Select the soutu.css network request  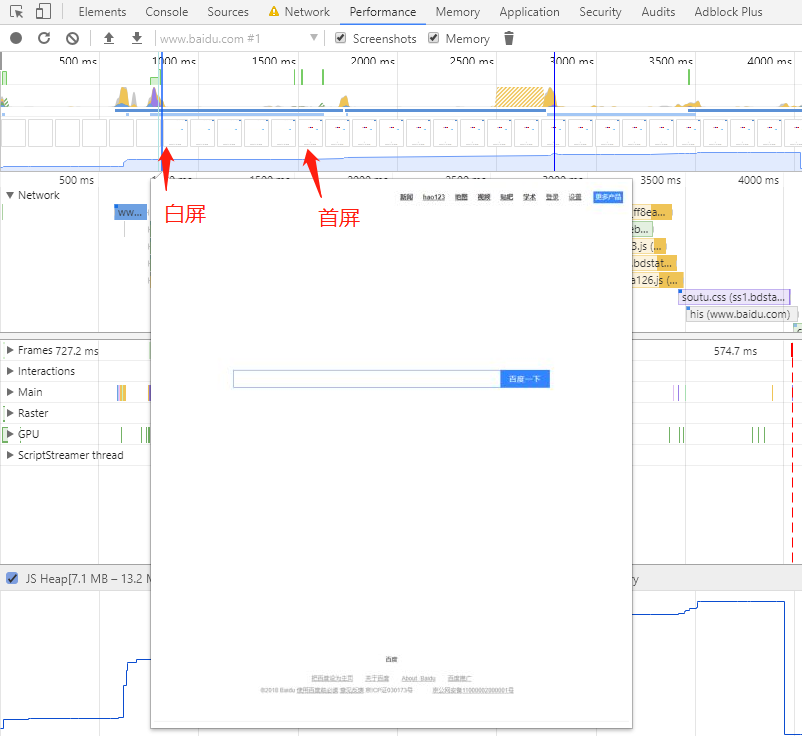pyautogui.click(x=734, y=297)
